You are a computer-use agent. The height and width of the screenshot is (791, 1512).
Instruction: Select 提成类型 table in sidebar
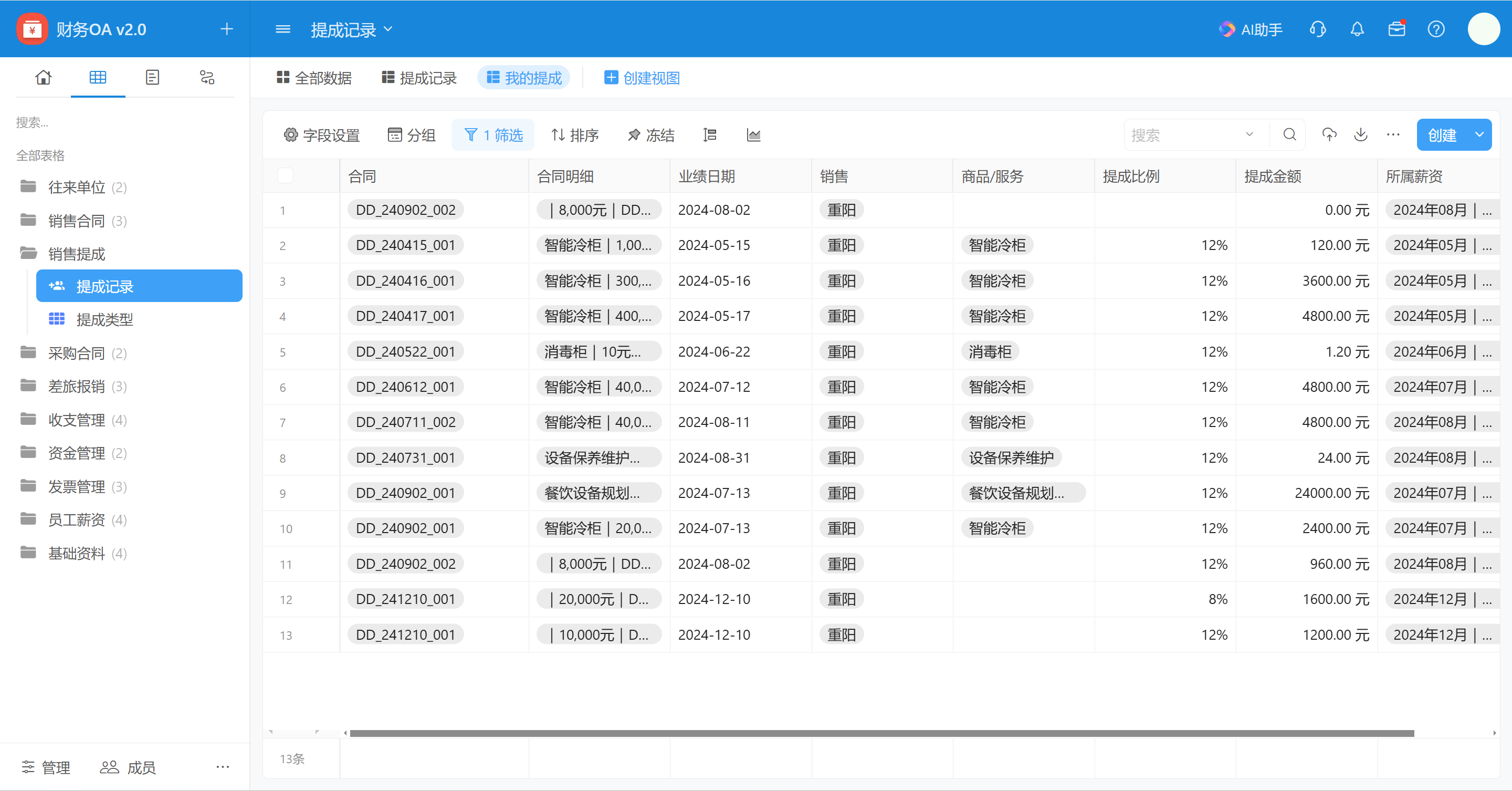point(139,319)
